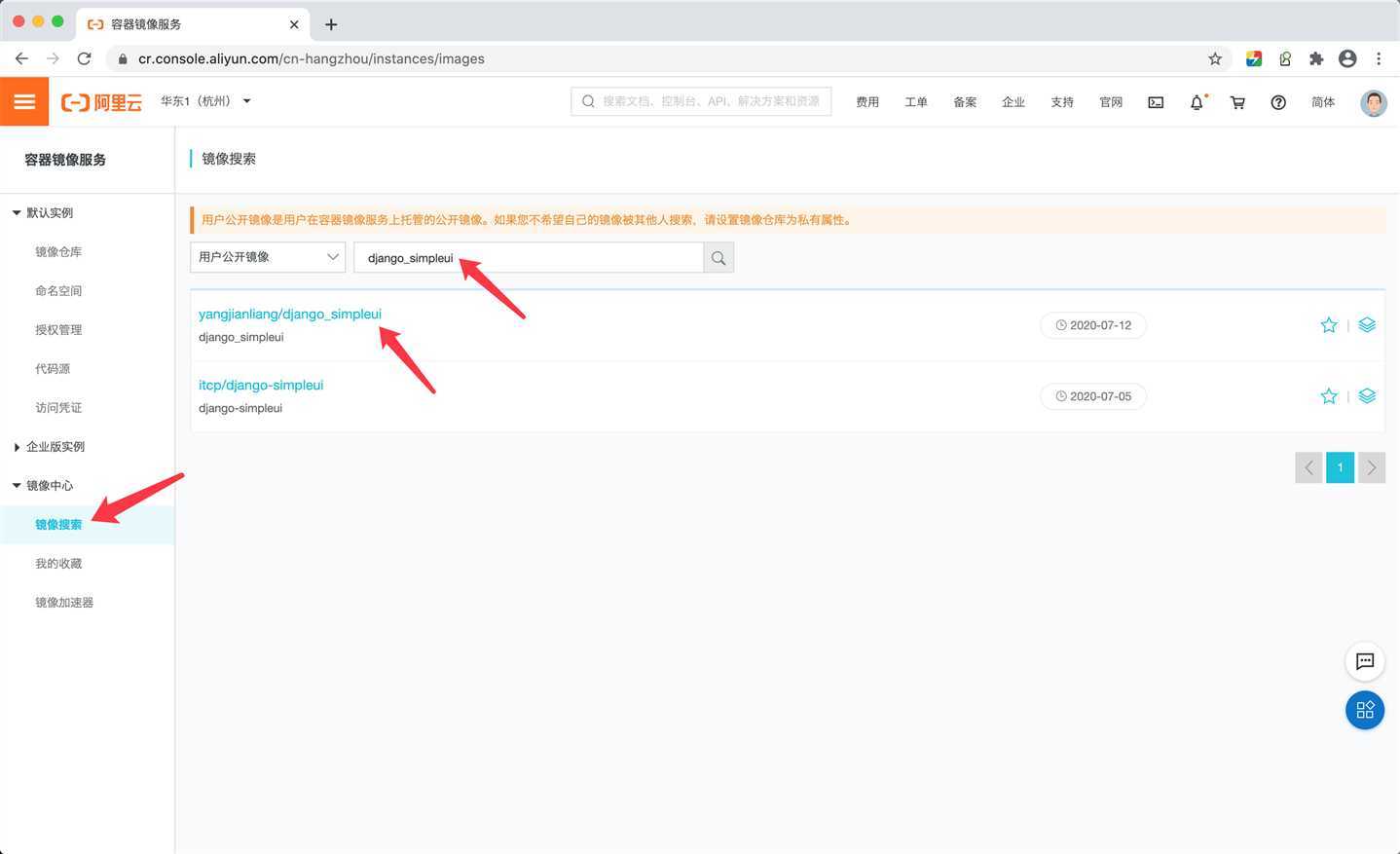
Task: Open the browser extensions puzzle icon
Action: pyautogui.click(x=1316, y=58)
